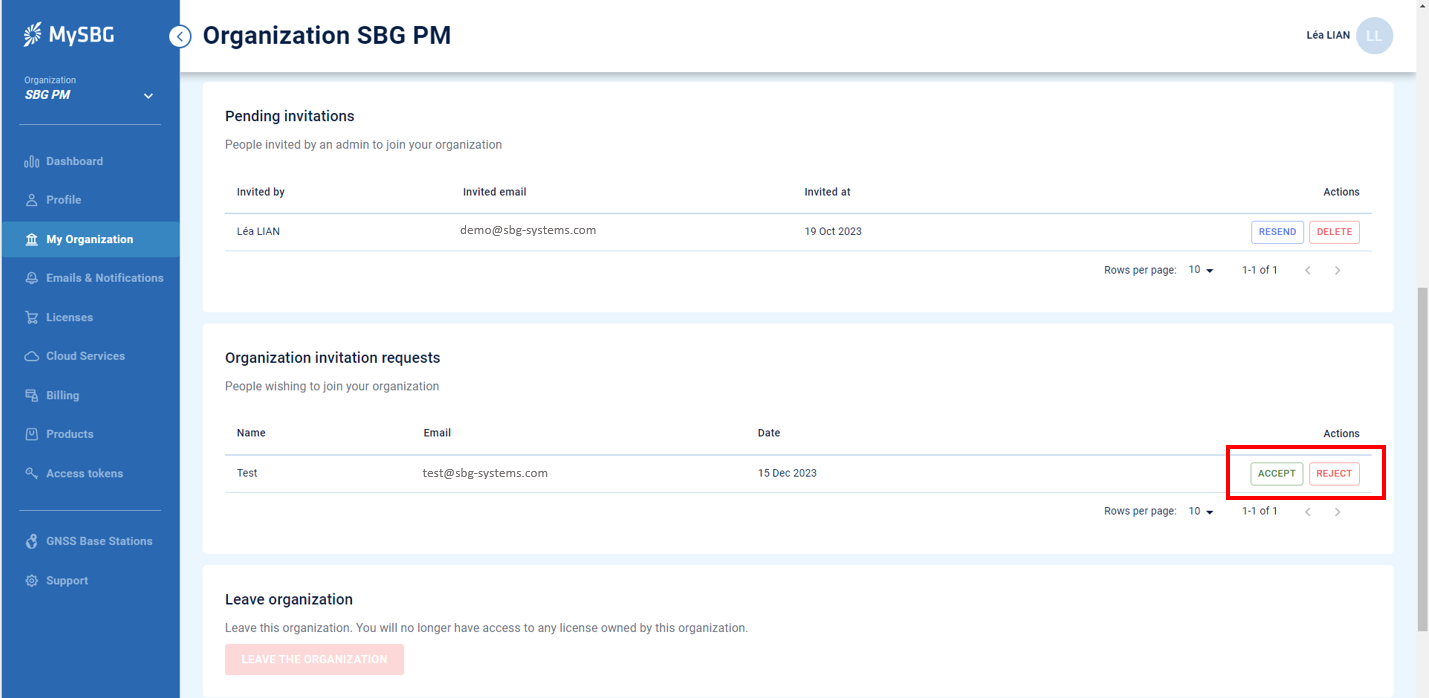Click the GNSS Base Stations icon
1429x698 pixels.
tap(31, 542)
